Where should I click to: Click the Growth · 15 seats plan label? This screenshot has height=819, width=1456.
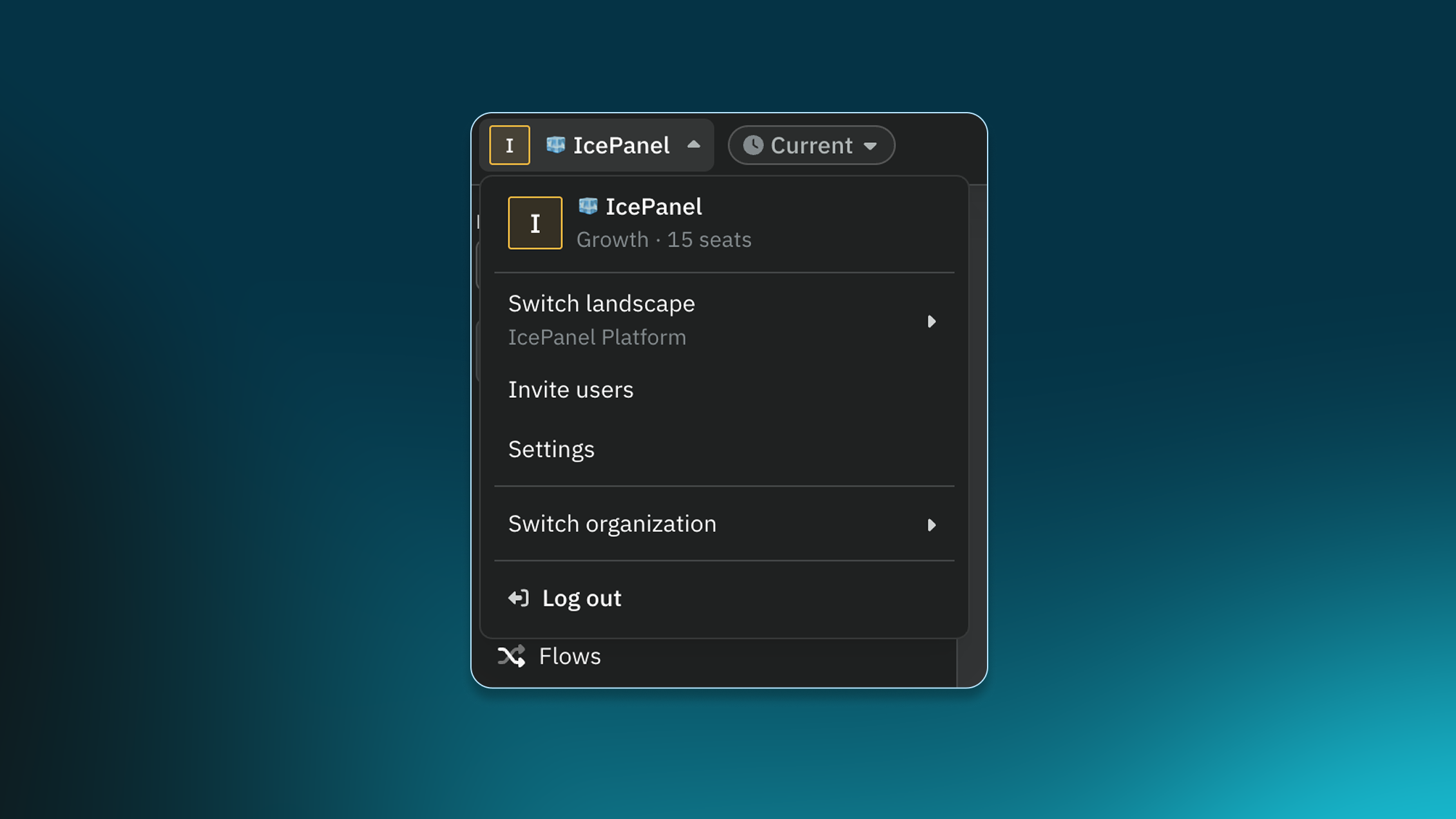(x=663, y=239)
